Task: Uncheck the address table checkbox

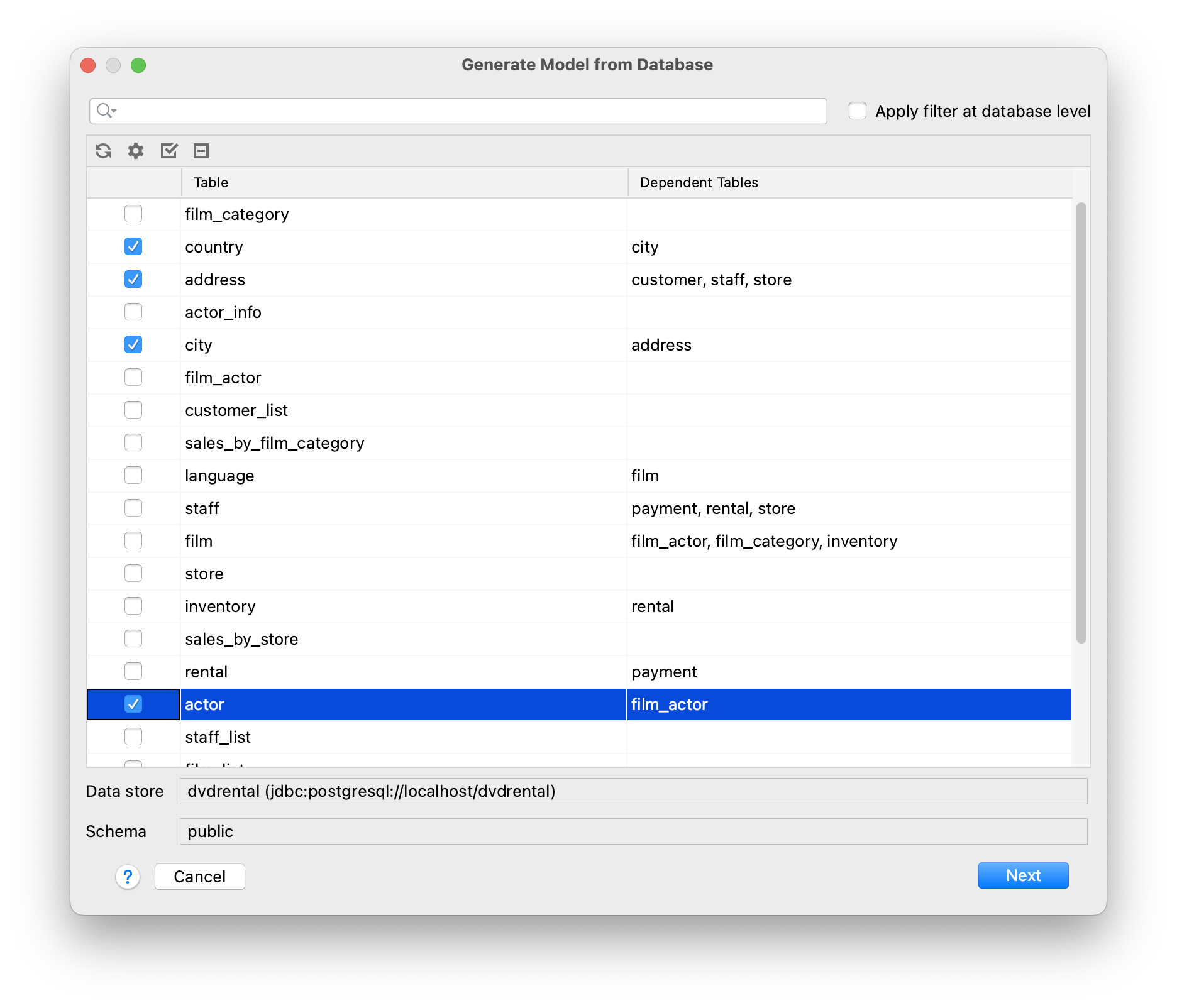Action: (133, 280)
